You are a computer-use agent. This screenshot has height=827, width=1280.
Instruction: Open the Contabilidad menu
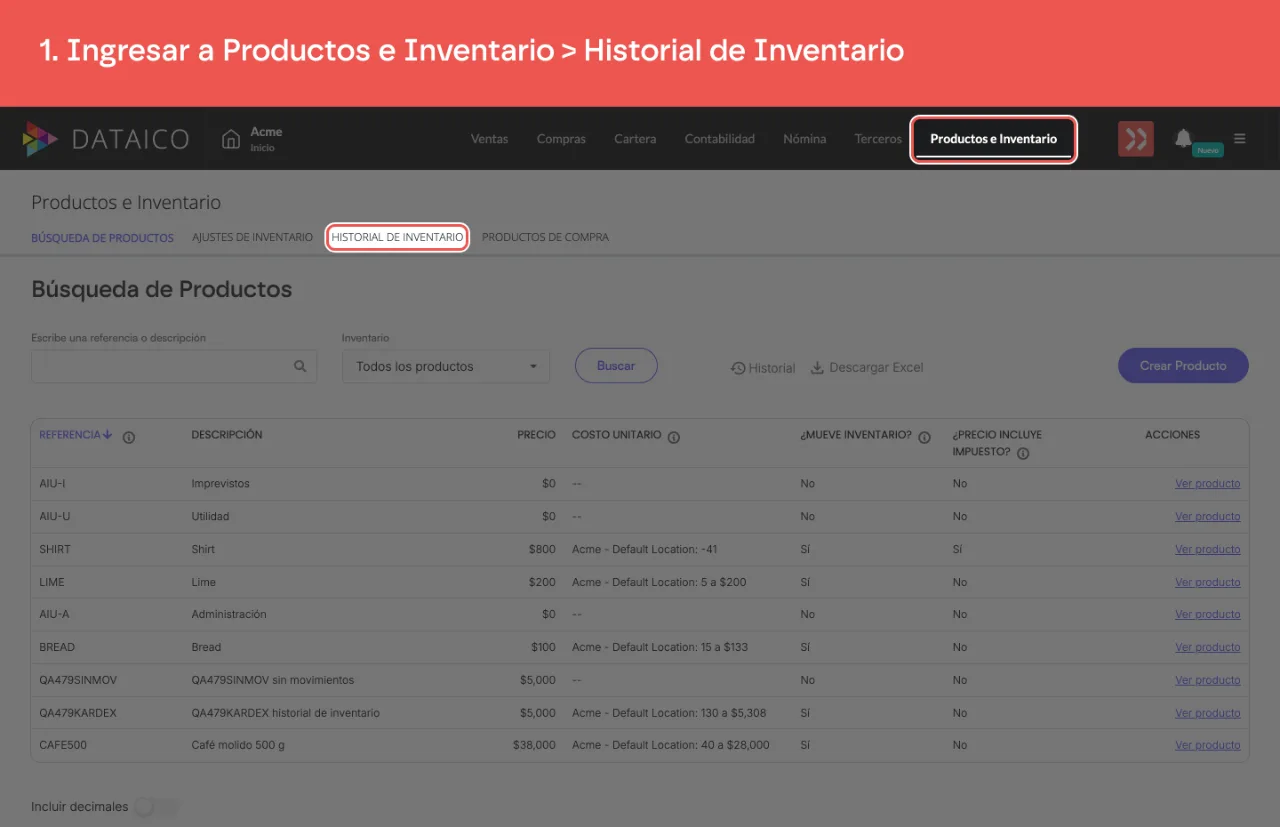point(720,139)
